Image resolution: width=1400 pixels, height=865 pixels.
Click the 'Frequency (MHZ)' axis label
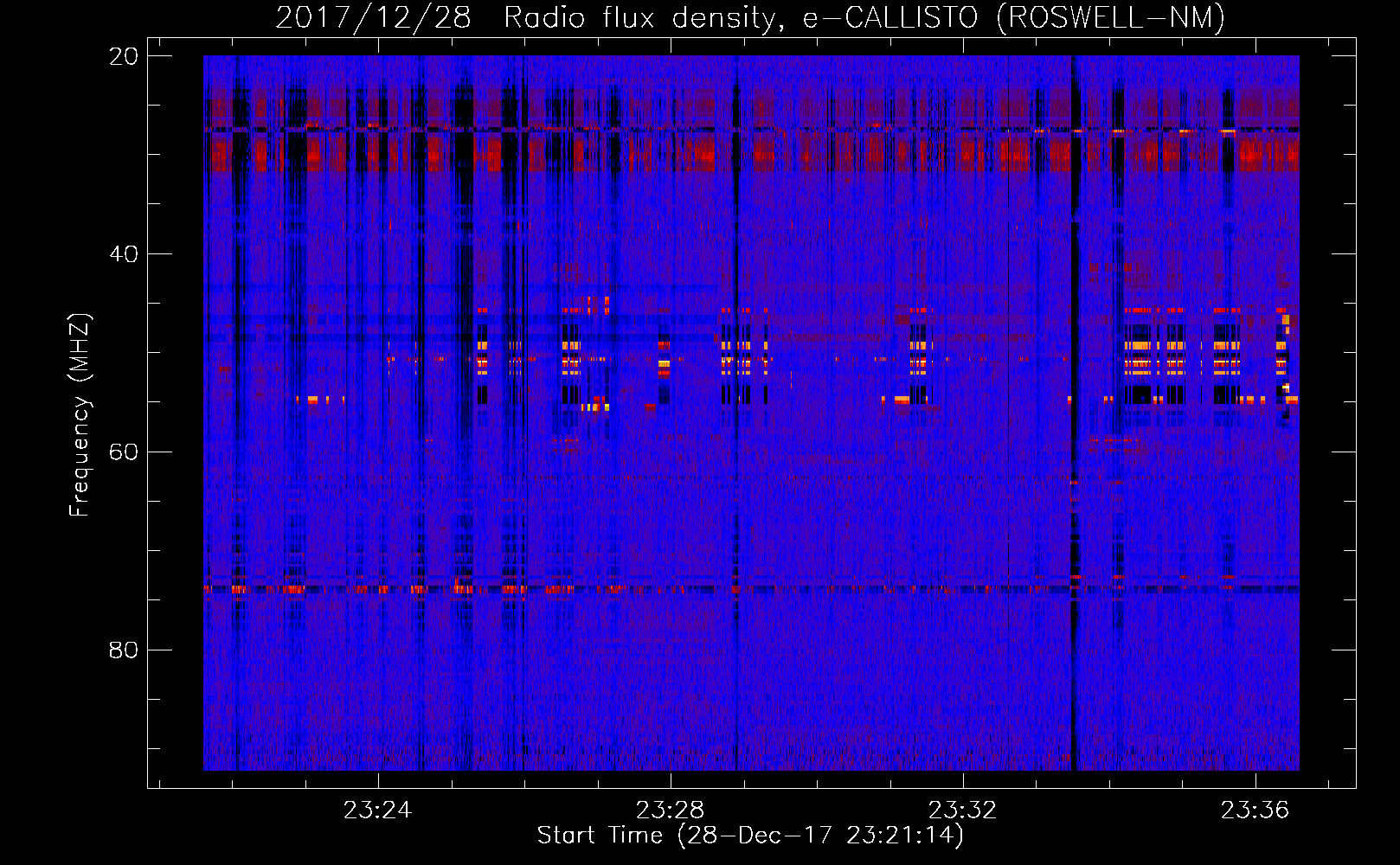[x=80, y=415]
